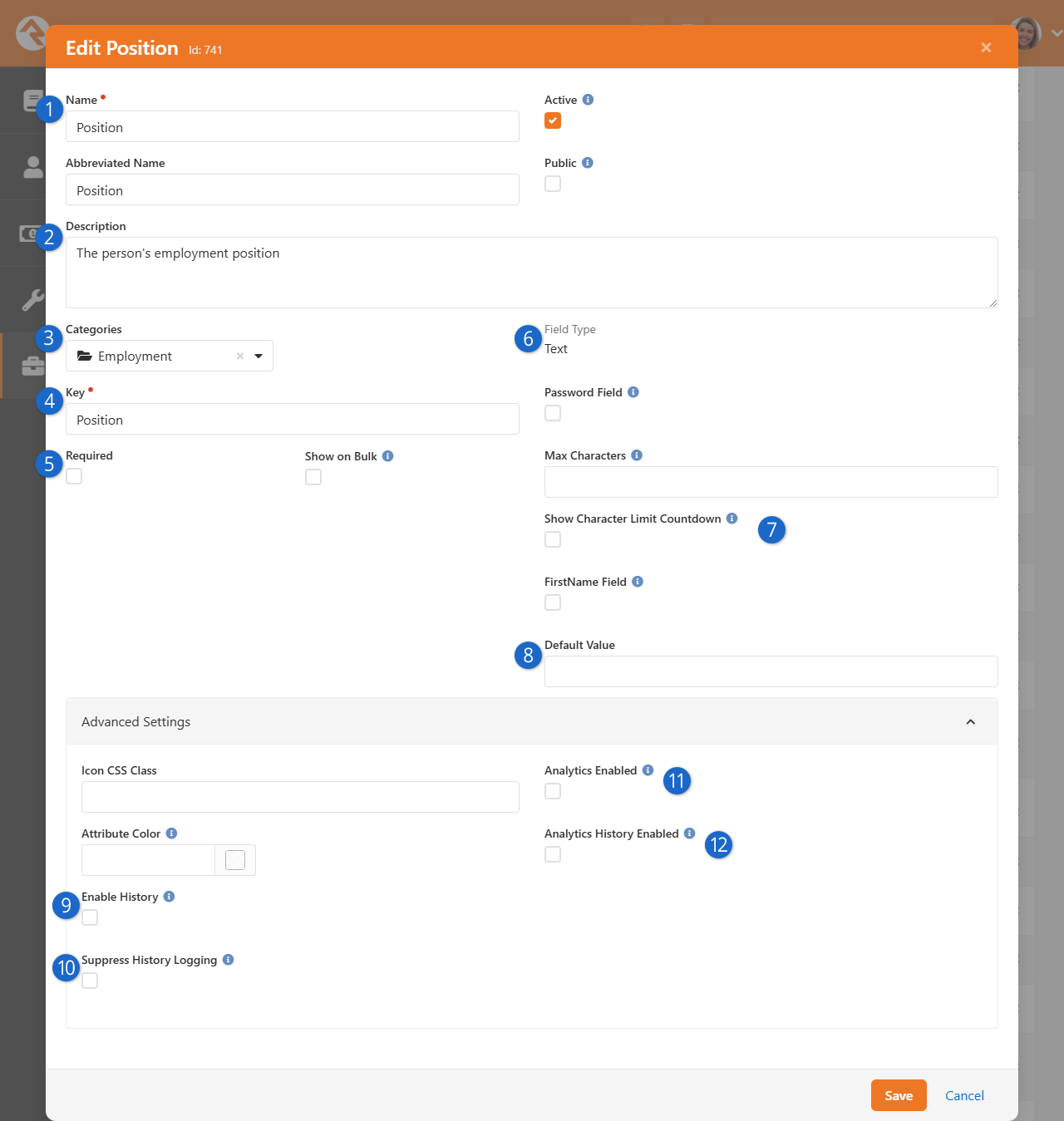The image size is (1064, 1121).
Task: Click the info icon next to Active
Action: 588,100
